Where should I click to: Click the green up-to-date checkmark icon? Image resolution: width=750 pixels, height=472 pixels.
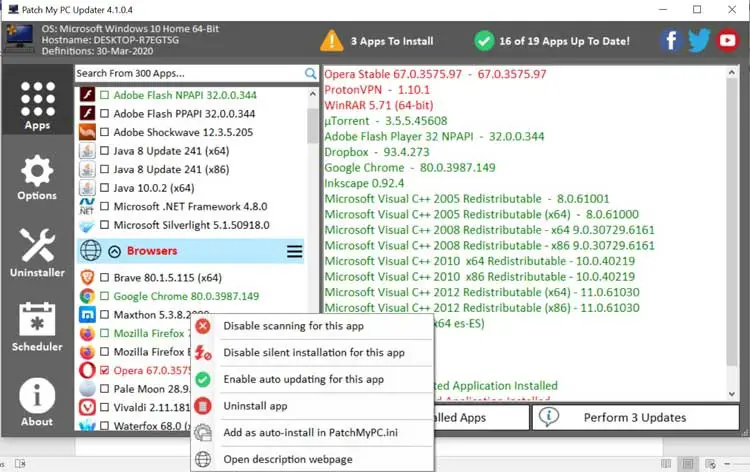coord(484,41)
